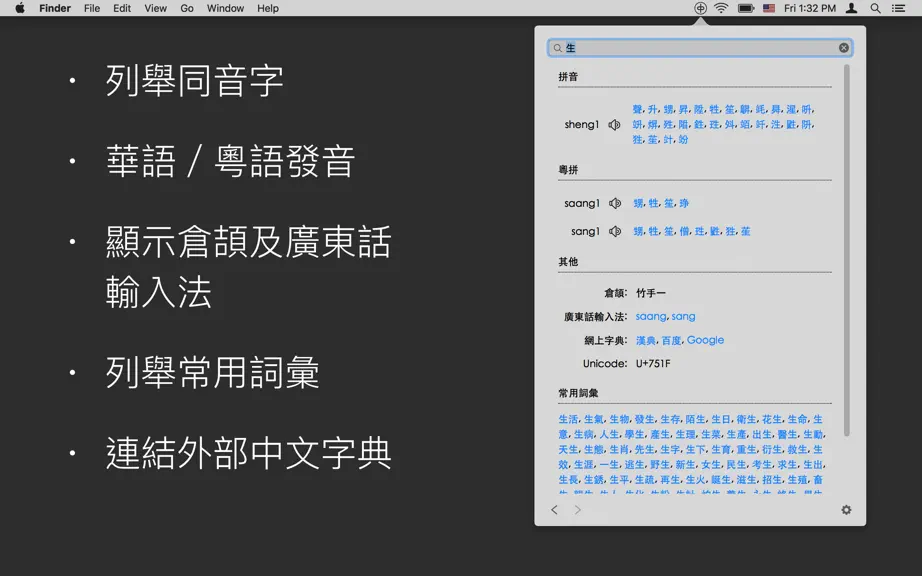Open the Google online dictionary link
The image size is (922, 576).
(x=705, y=340)
